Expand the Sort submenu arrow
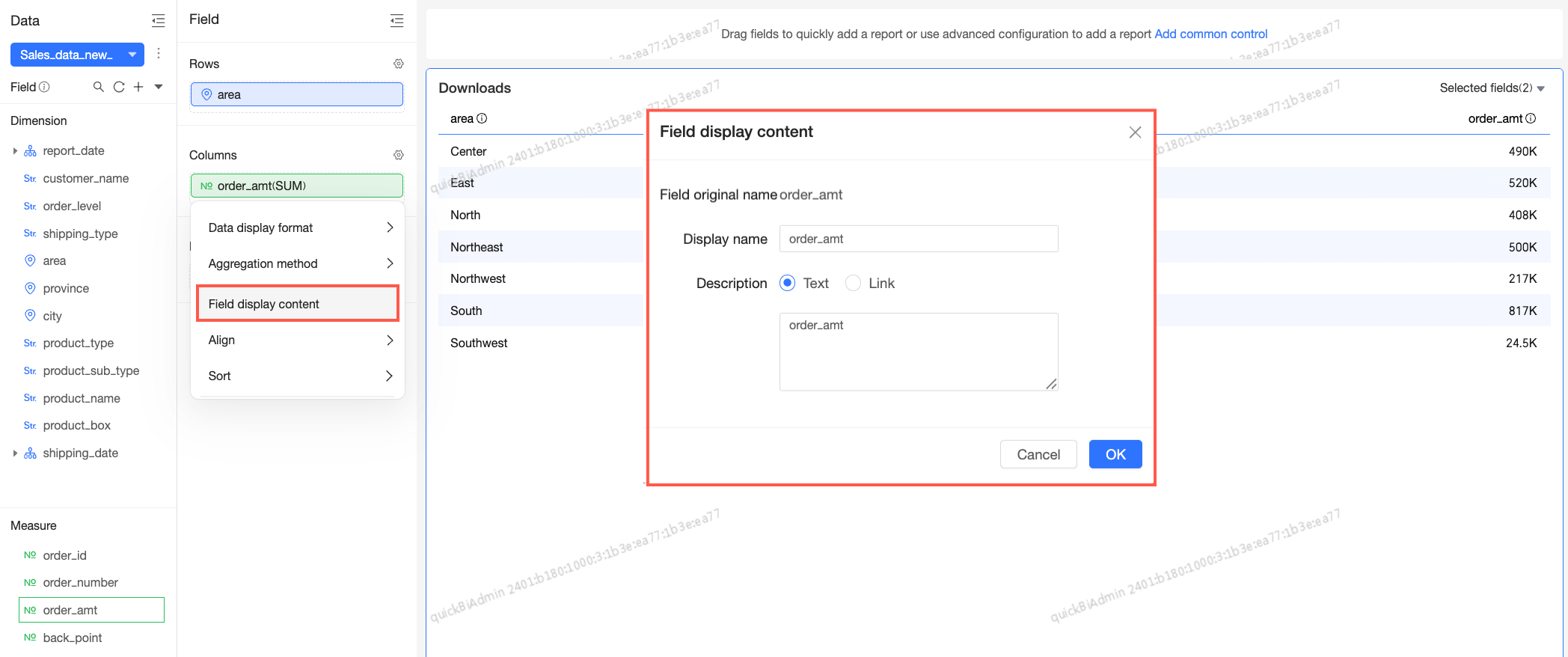This screenshot has width=1568, height=657. click(x=390, y=376)
